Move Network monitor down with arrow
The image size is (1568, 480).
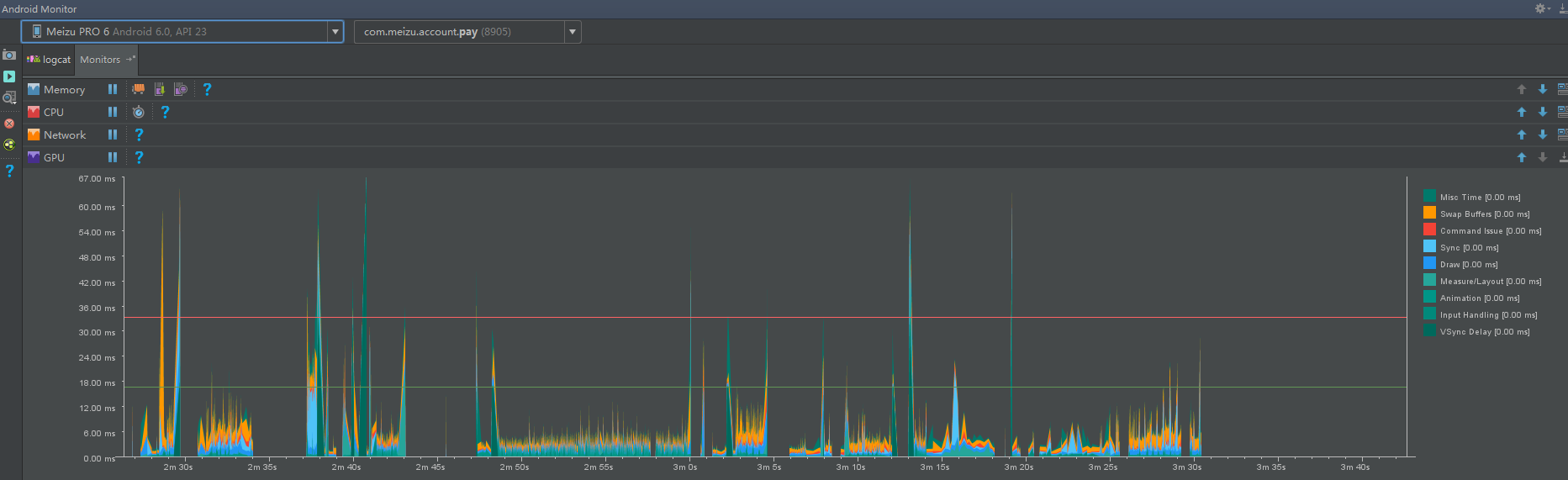point(1543,135)
